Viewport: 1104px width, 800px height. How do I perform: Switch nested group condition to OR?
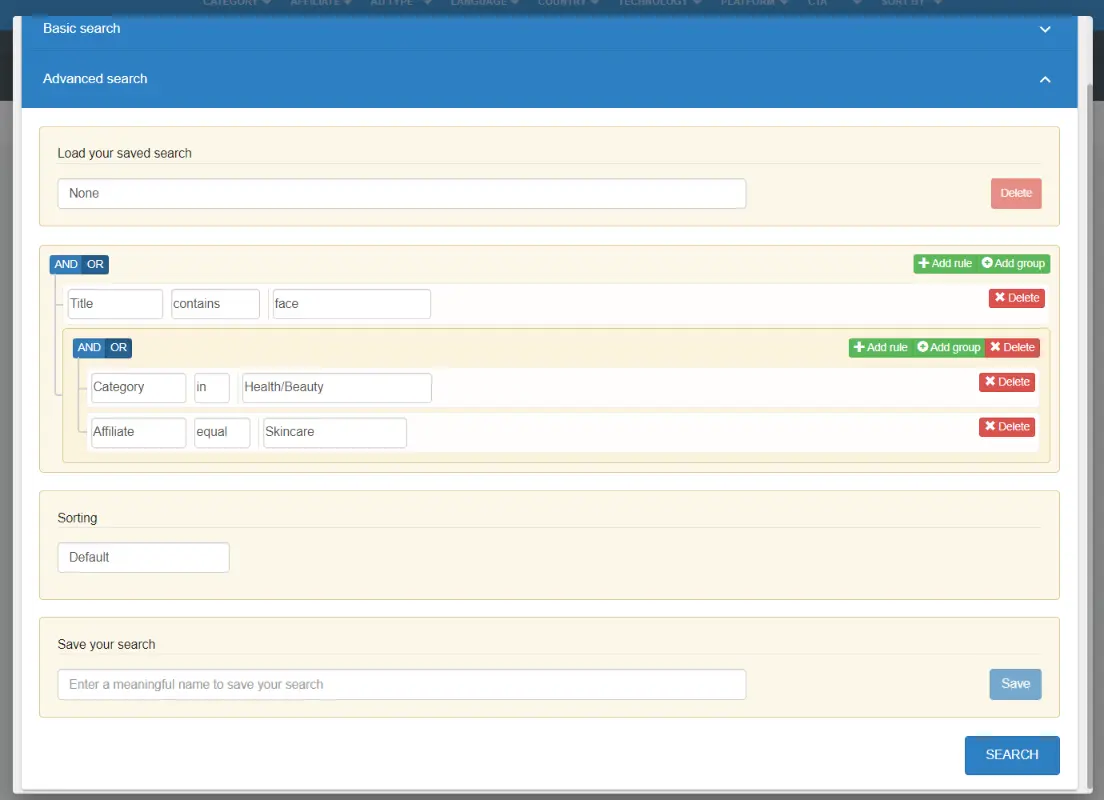[118, 348]
